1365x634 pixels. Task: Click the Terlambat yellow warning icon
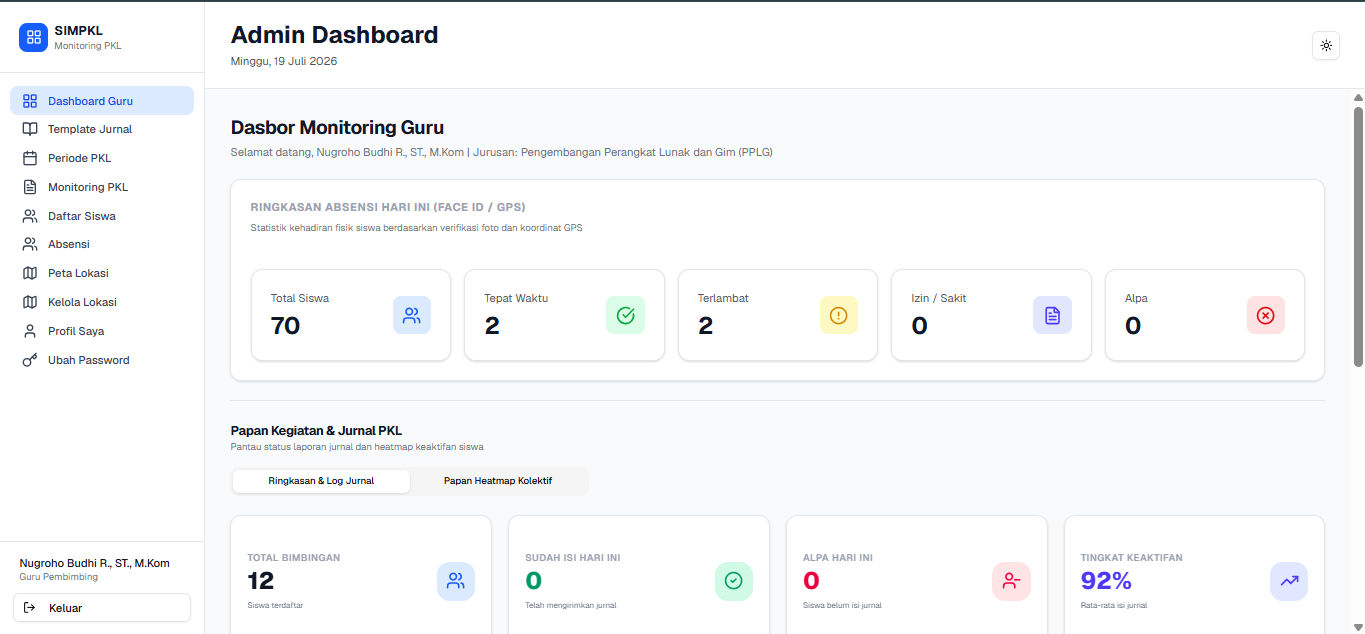pyautogui.click(x=838, y=315)
